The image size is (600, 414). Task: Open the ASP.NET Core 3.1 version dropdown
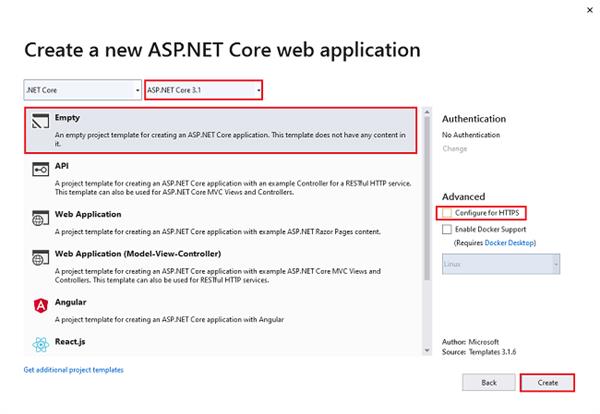click(204, 90)
